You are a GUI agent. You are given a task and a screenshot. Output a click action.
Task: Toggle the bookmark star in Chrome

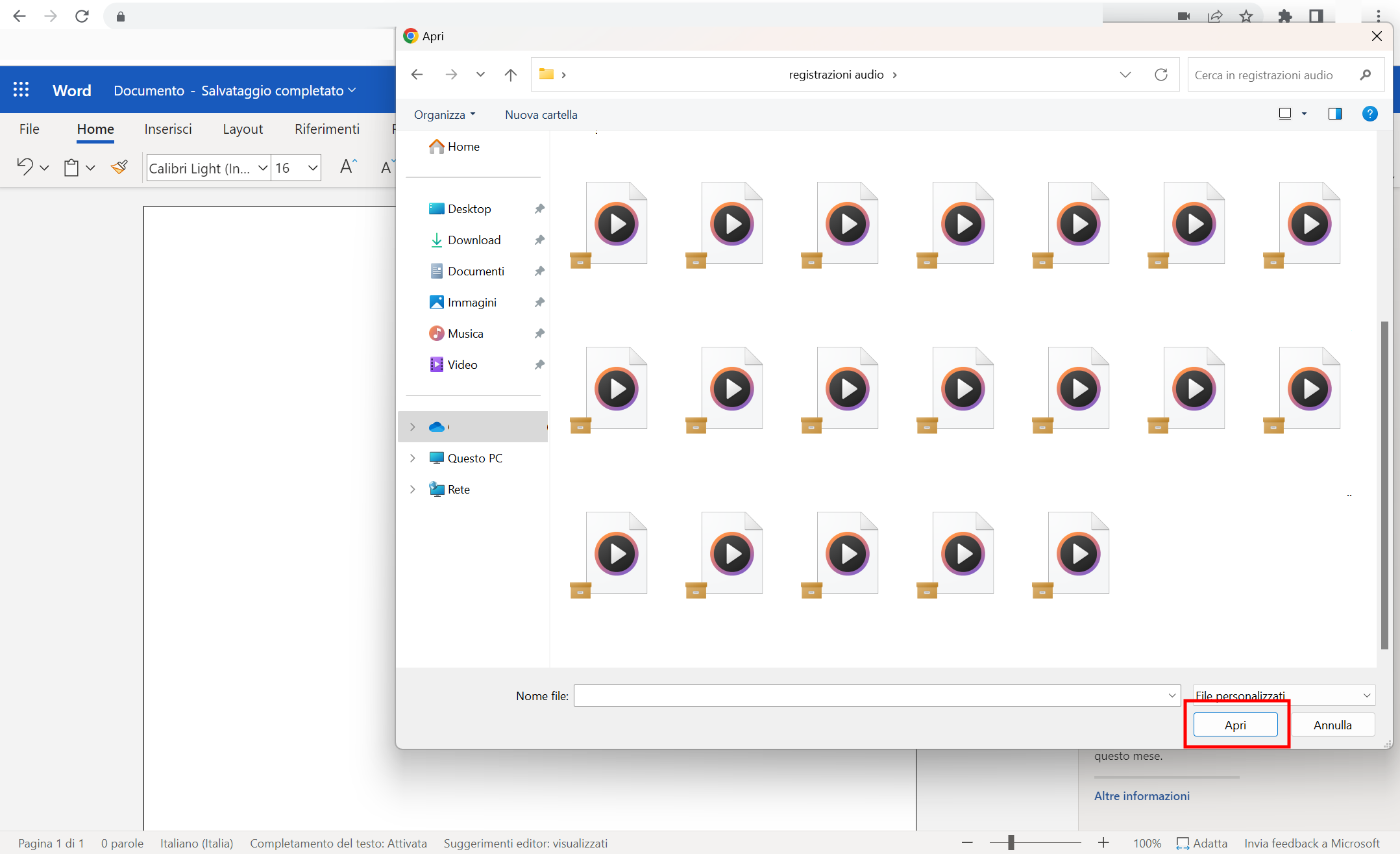click(x=1246, y=16)
